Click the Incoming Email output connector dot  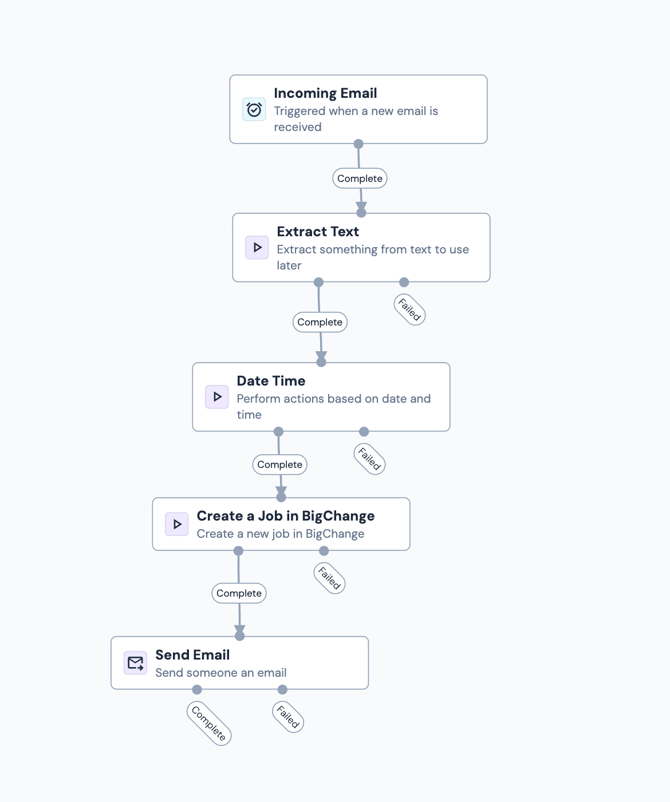(358, 144)
